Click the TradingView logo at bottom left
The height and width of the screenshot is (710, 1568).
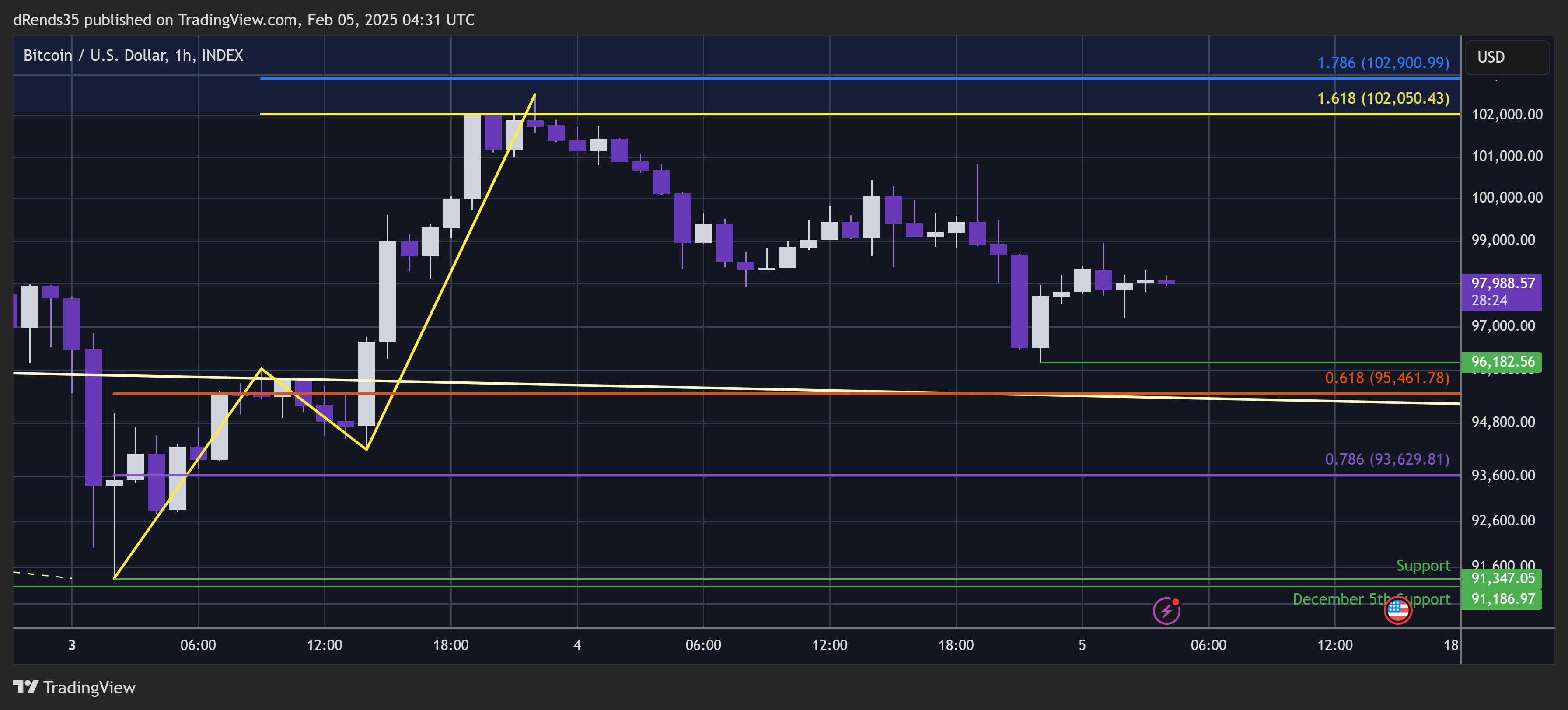coord(74,687)
